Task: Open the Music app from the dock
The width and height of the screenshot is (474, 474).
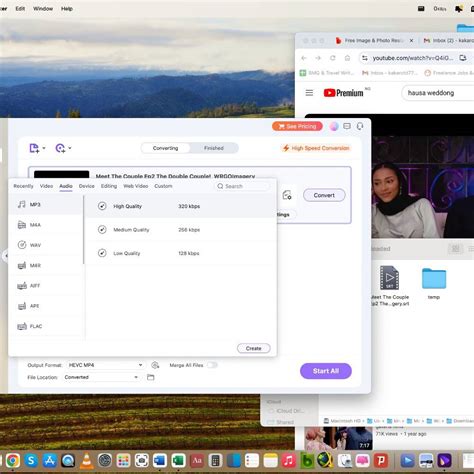Action: (x=289, y=461)
